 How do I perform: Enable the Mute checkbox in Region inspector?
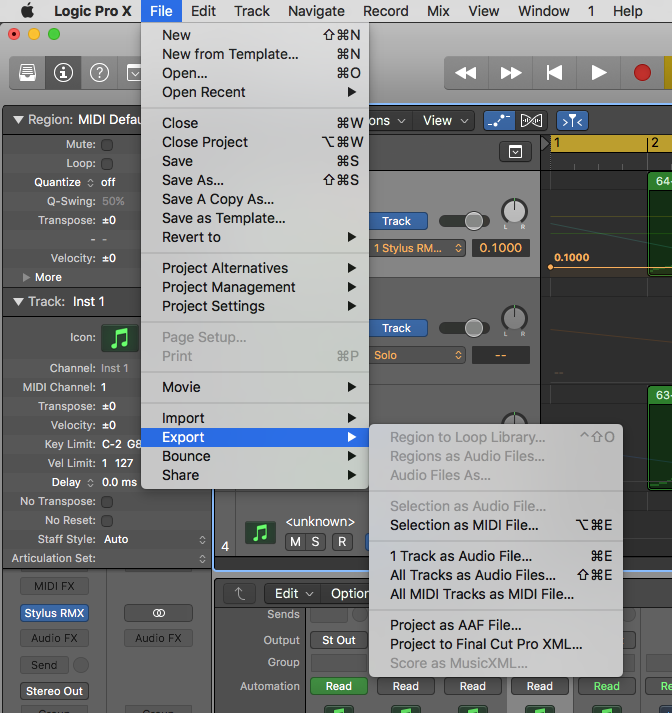(x=107, y=145)
